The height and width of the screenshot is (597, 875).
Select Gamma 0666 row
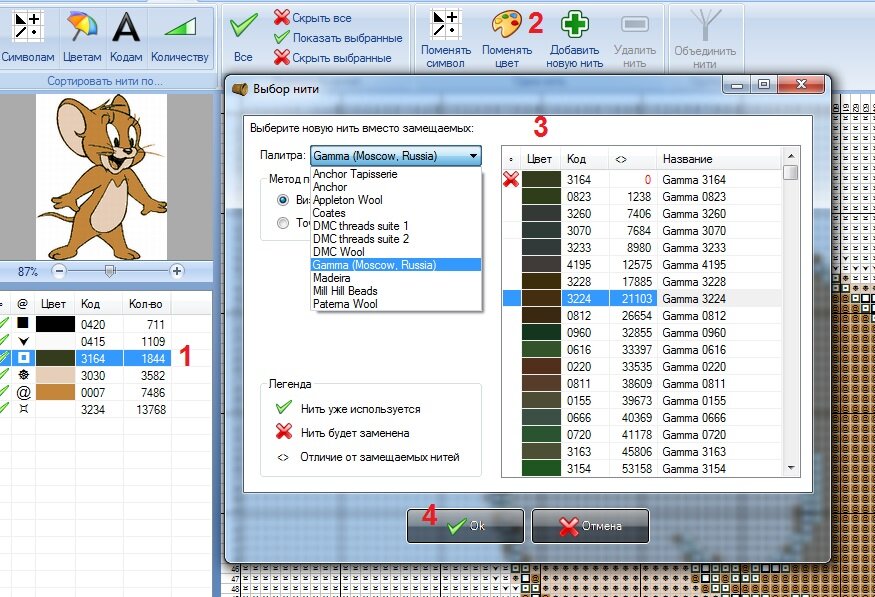tap(642, 417)
